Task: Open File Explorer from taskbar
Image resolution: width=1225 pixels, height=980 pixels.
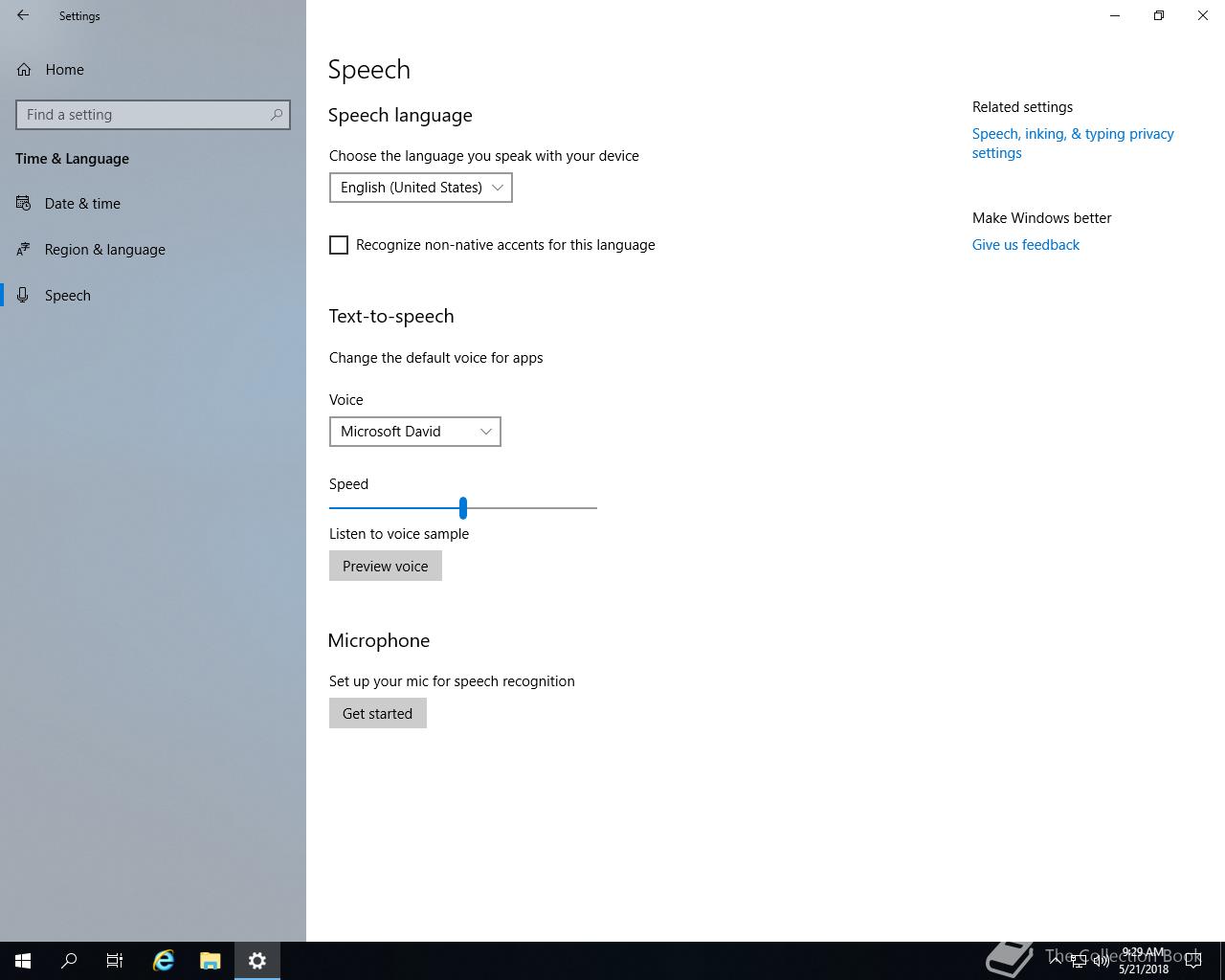Action: tap(211, 961)
